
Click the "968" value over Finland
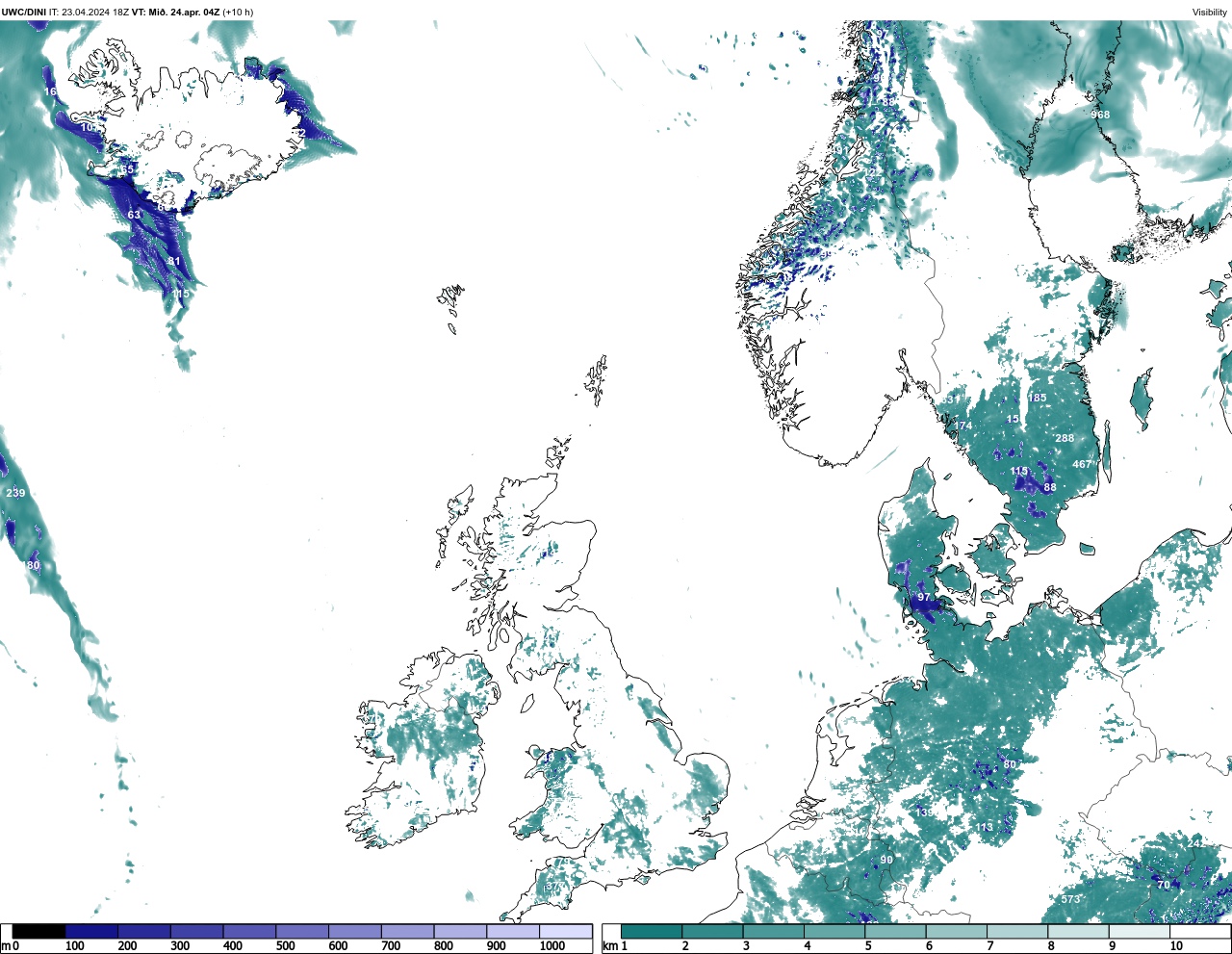pyautogui.click(x=1100, y=115)
